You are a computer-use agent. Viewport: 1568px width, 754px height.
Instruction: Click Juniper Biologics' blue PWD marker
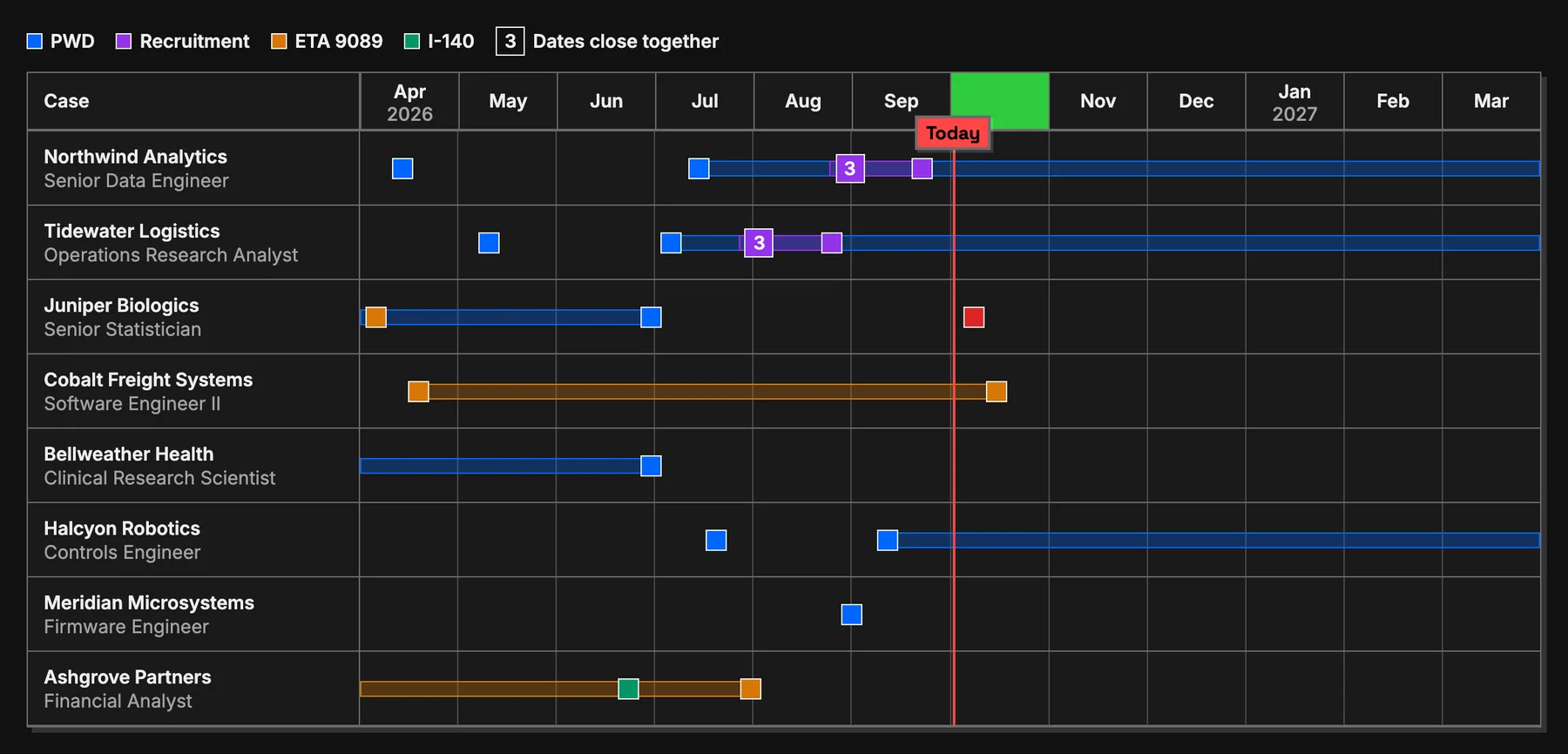651,317
